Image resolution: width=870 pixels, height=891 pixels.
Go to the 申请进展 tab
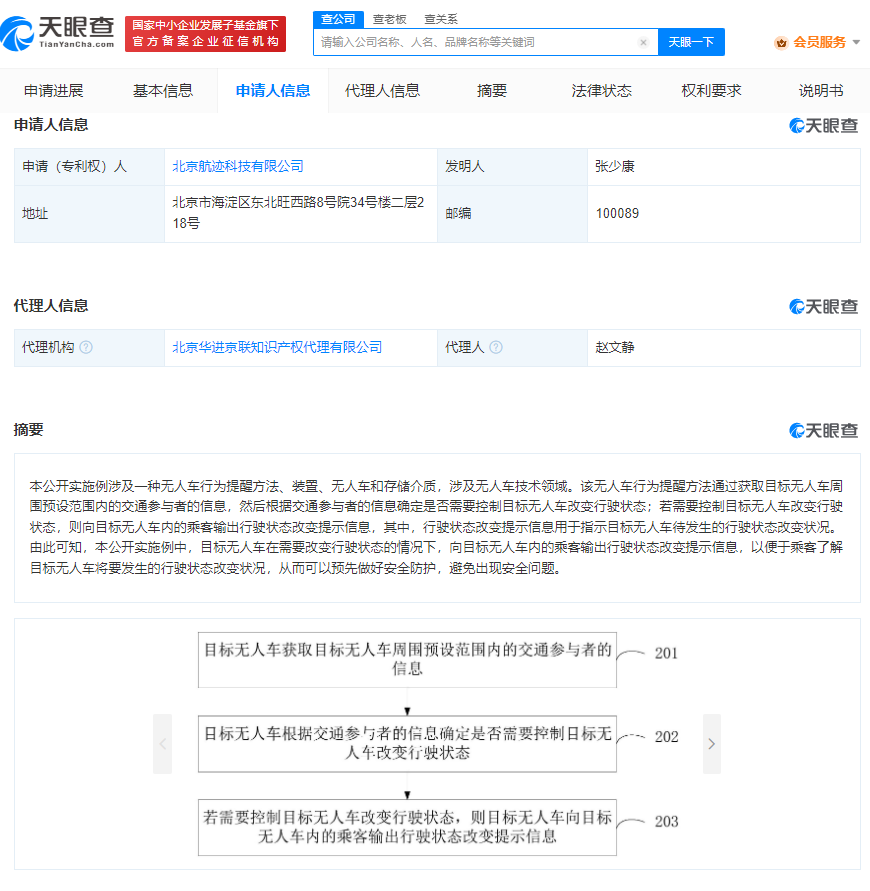[x=53, y=90]
